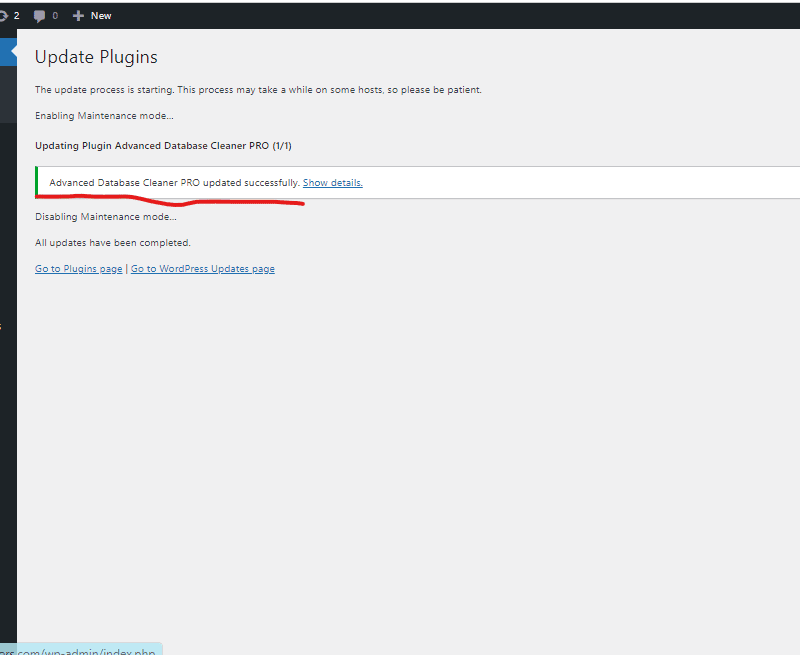Select 'Advanced Database Cleaner PRO updated successfully.' message

tap(174, 183)
